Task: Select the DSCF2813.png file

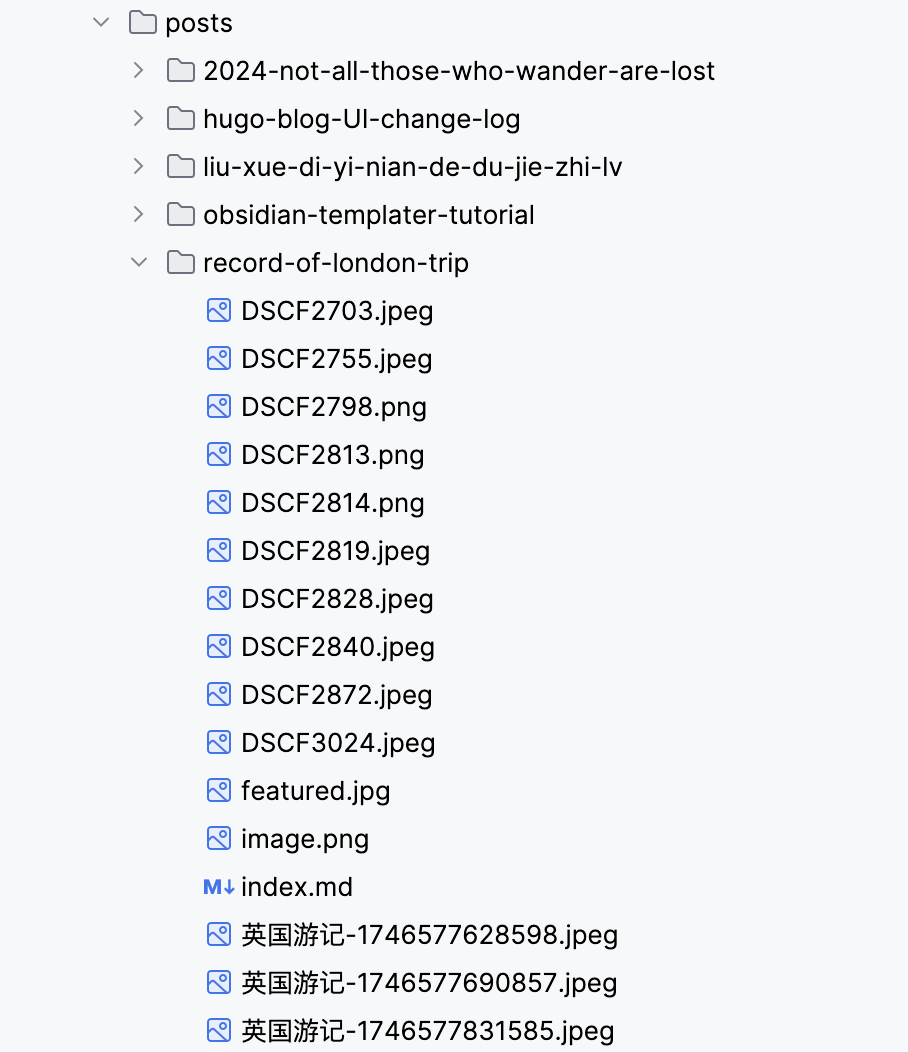Action: (x=332, y=454)
